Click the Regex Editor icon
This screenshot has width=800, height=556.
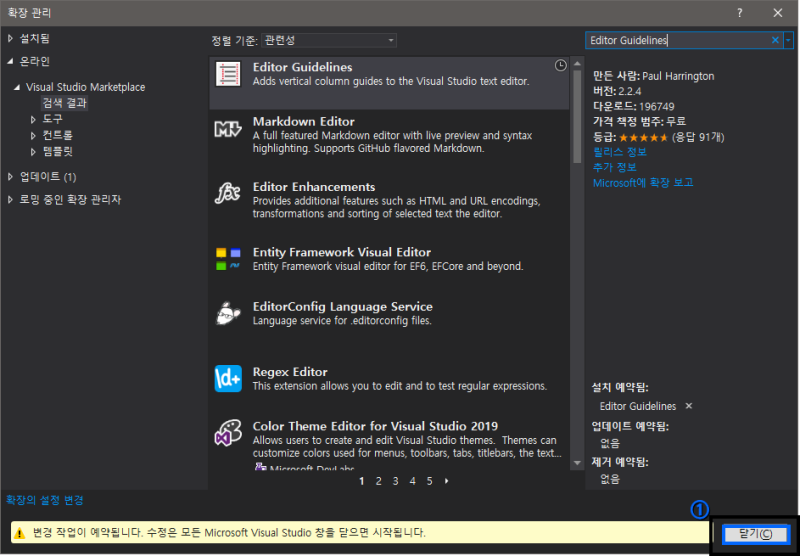click(228, 378)
